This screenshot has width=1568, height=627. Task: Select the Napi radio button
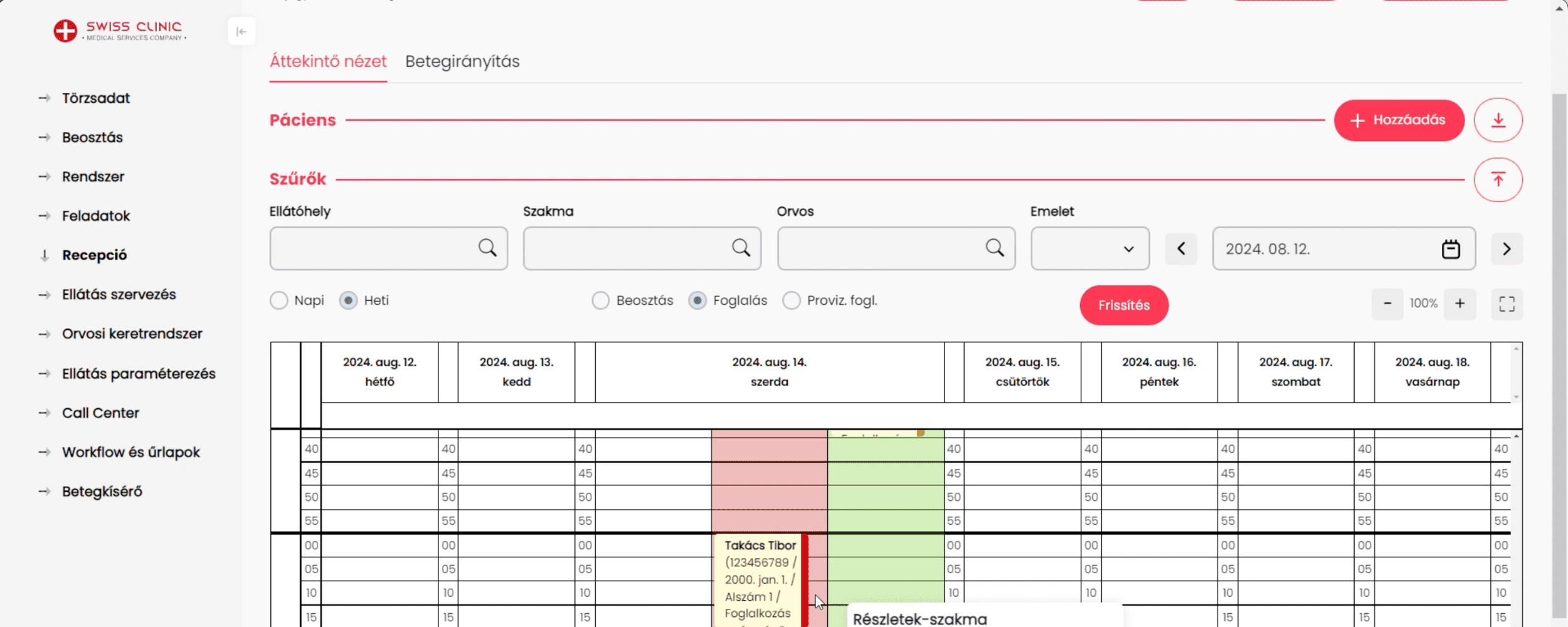(279, 300)
